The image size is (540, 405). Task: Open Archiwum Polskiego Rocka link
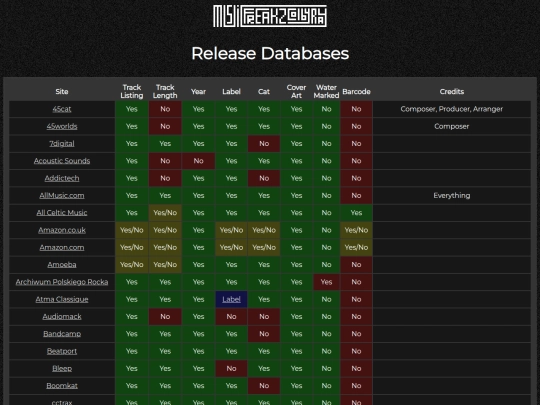pyautogui.click(x=62, y=282)
